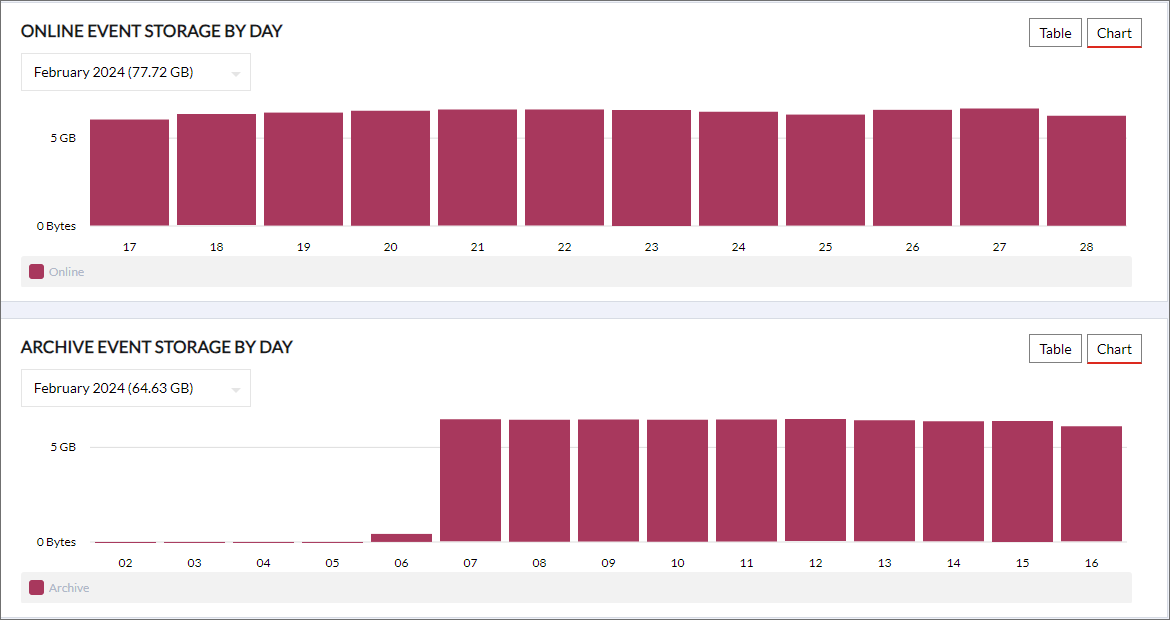The image size is (1170, 620).
Task: Open the Archive storage month dropdown
Action: click(135, 388)
